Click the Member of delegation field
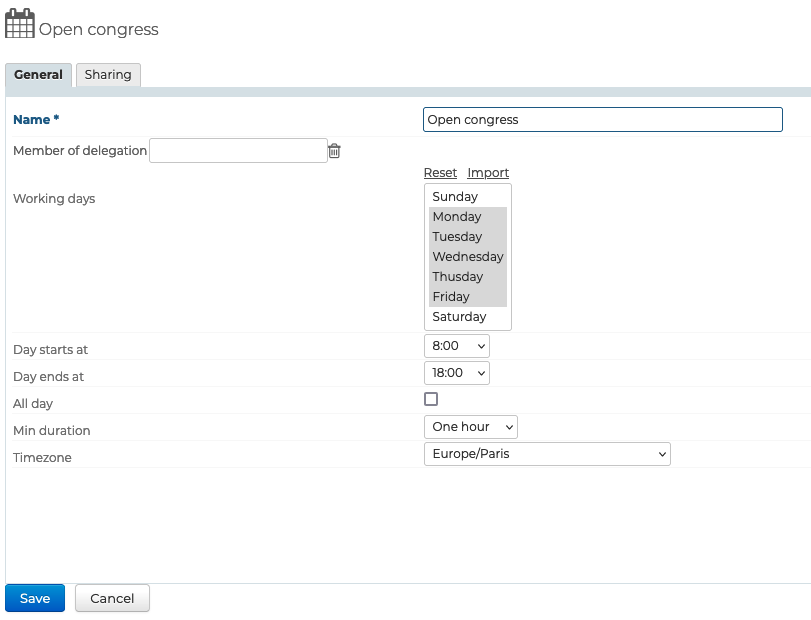This screenshot has width=811, height=620. [x=238, y=151]
